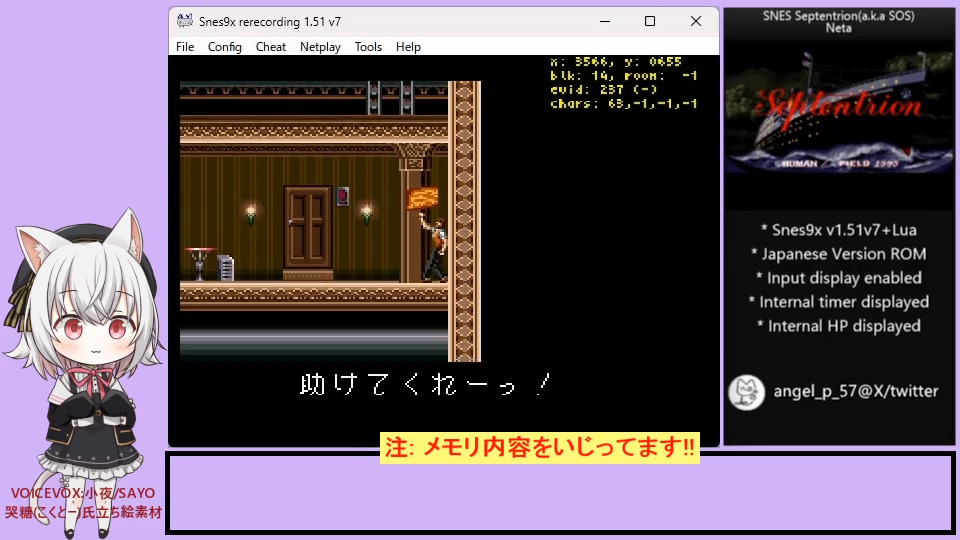Open the File menu
Screen dimensions: 960x540
(x=185, y=47)
